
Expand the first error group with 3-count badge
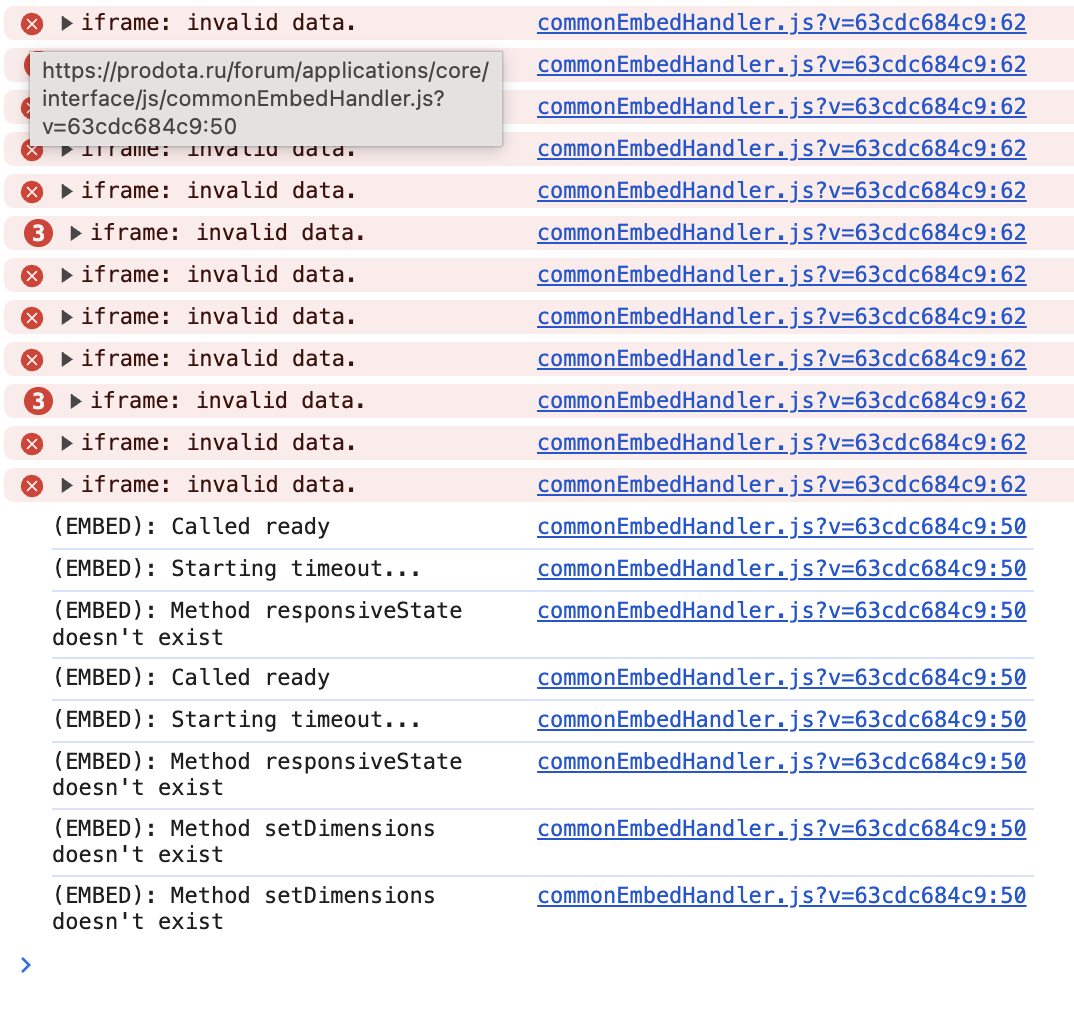pos(76,233)
